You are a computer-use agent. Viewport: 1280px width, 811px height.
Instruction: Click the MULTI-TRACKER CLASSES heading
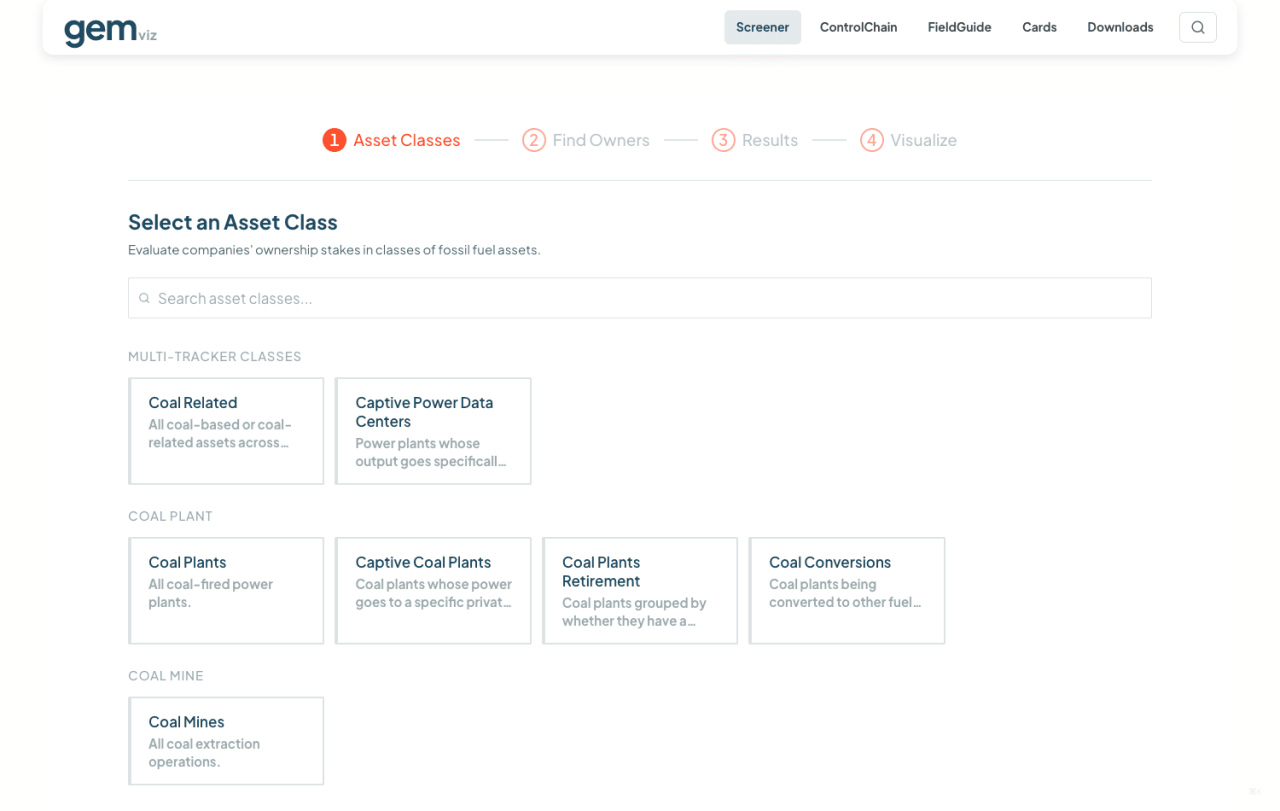pyautogui.click(x=215, y=356)
